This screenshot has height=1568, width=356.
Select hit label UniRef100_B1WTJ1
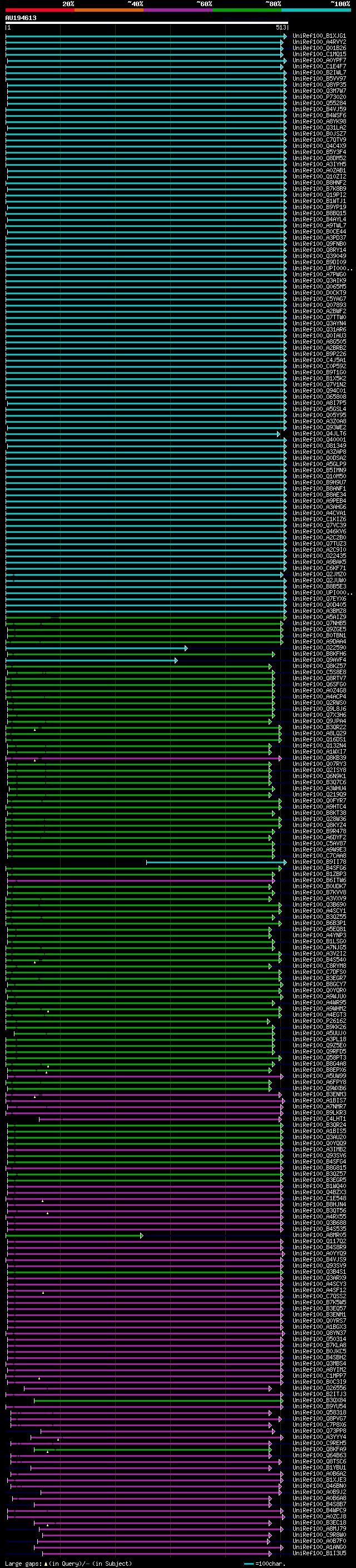click(x=319, y=201)
